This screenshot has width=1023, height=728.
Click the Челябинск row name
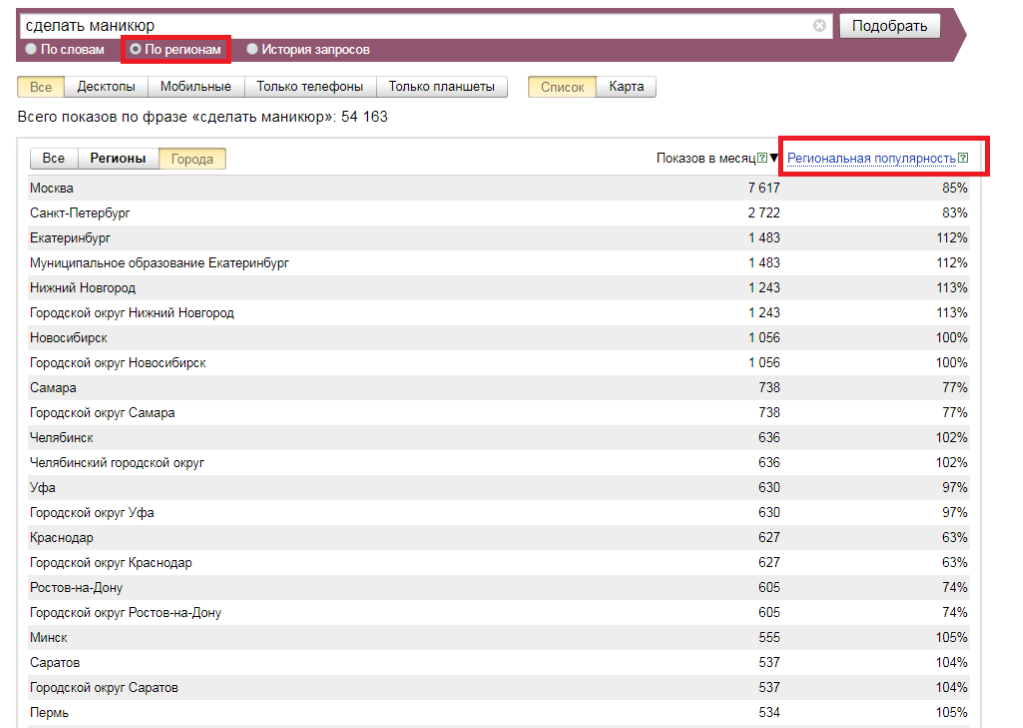click(61, 438)
